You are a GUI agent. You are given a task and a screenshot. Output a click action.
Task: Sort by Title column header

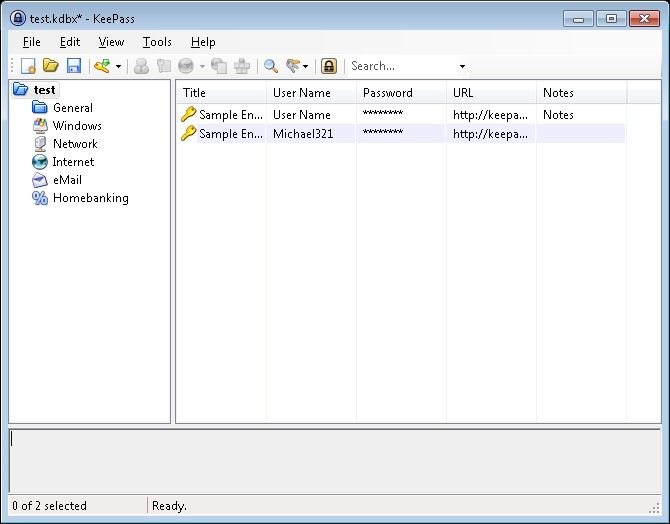pos(221,93)
